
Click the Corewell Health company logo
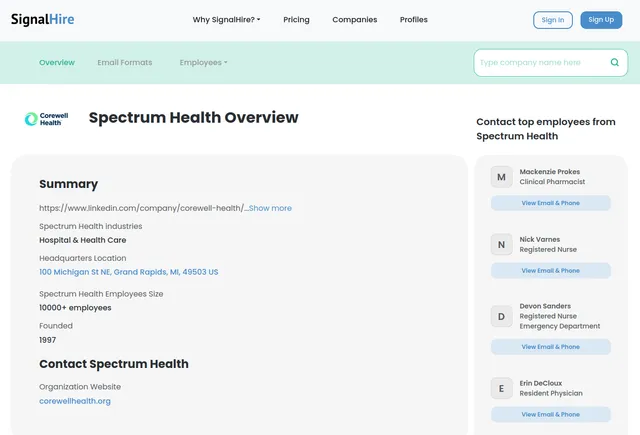(46, 119)
